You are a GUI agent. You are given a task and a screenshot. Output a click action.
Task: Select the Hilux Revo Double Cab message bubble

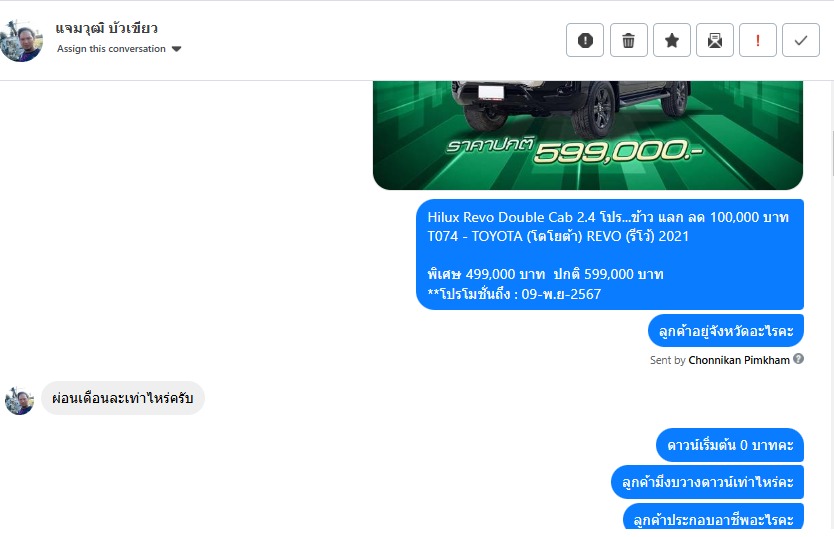point(610,254)
